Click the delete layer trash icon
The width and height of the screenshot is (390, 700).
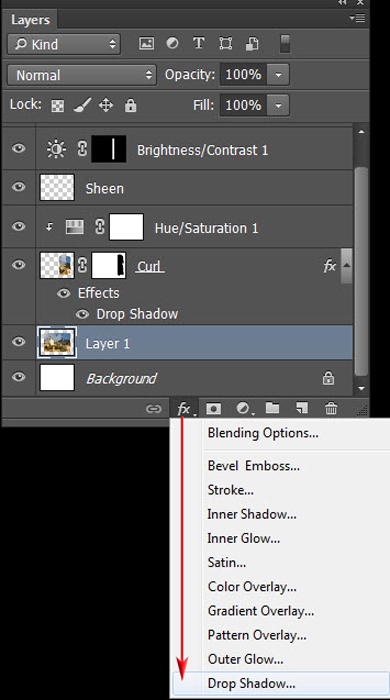pyautogui.click(x=331, y=408)
